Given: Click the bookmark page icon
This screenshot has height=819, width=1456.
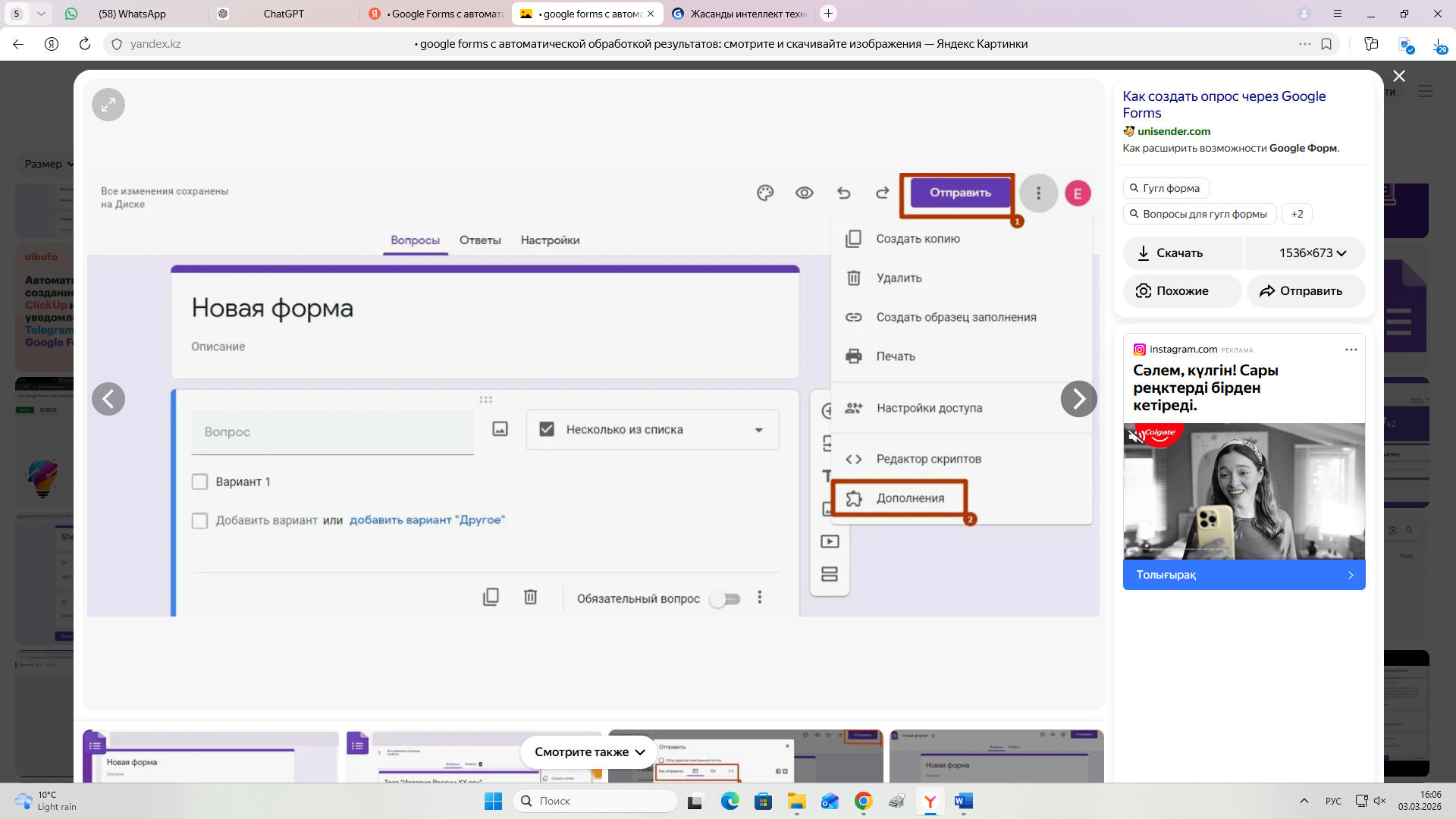Looking at the screenshot, I should (x=1326, y=44).
